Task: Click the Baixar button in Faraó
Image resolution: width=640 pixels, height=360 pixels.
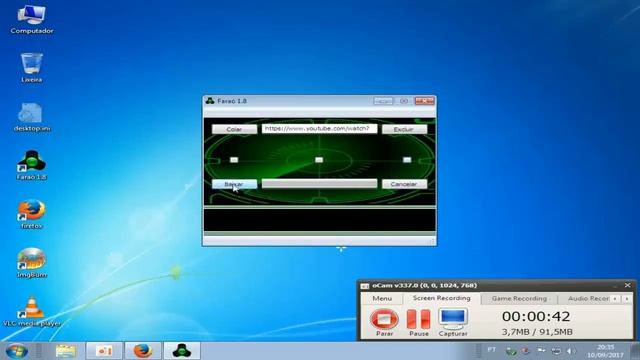Action: click(x=234, y=184)
